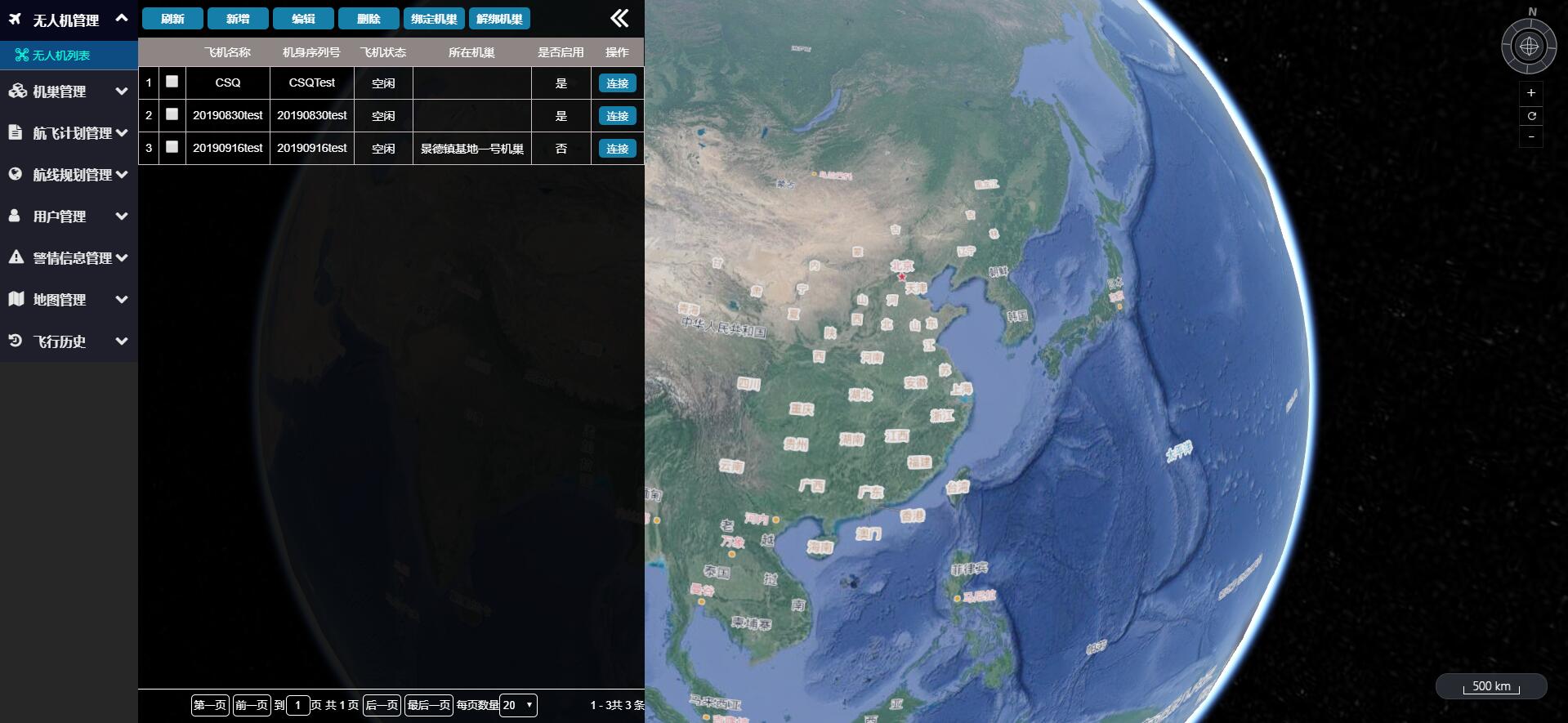Click the history icon for 飞行历史
Image resolution: width=1568 pixels, height=723 pixels.
click(x=16, y=341)
